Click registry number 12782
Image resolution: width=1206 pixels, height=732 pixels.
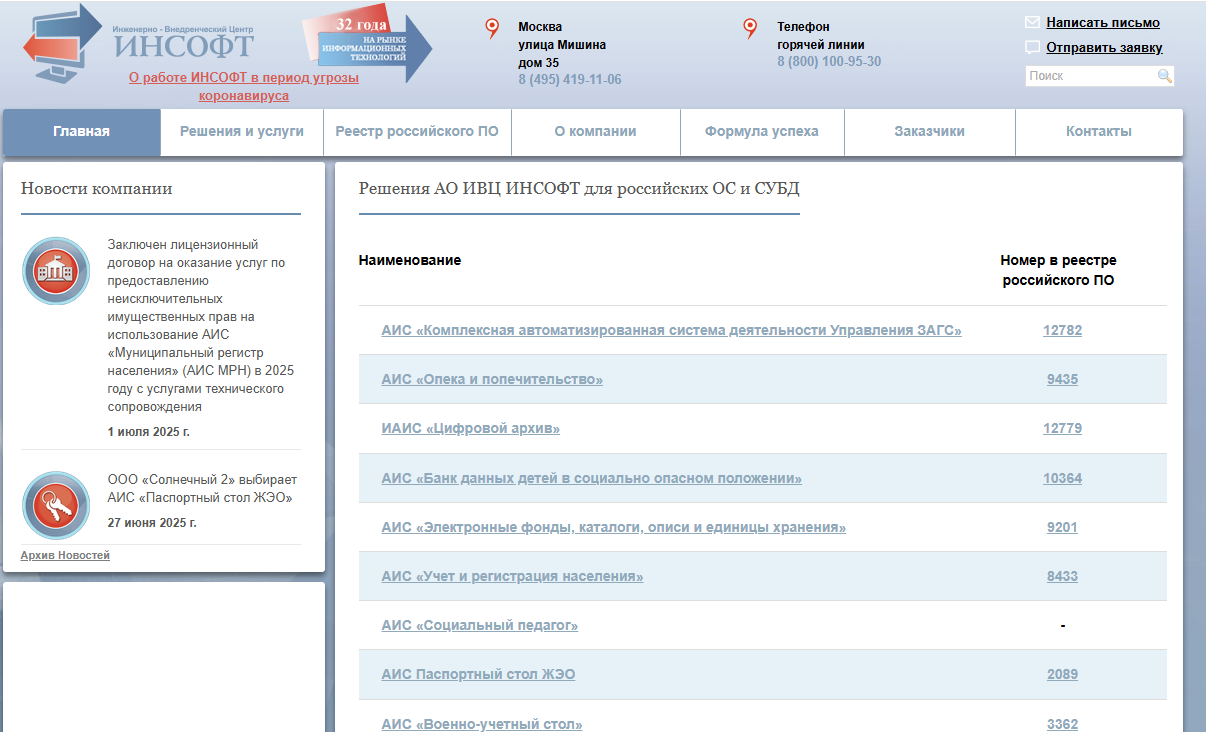1062,330
